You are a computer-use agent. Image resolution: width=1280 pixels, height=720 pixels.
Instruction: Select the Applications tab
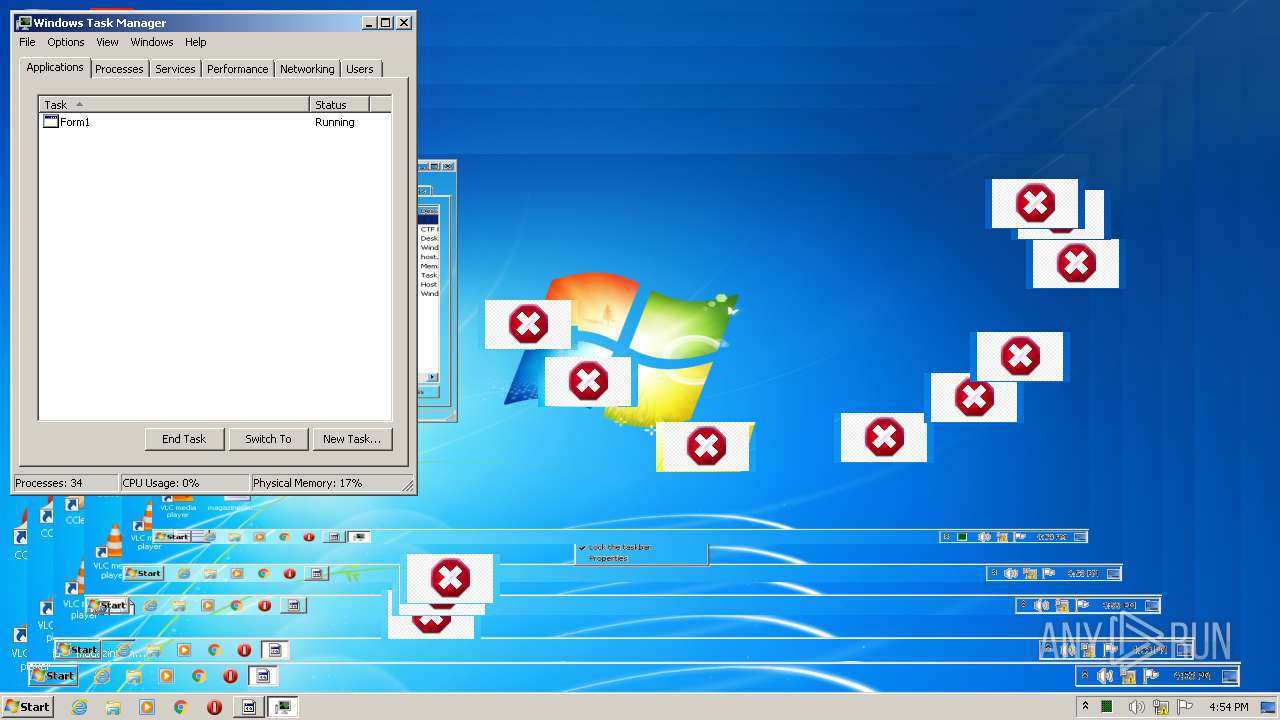pyautogui.click(x=55, y=67)
